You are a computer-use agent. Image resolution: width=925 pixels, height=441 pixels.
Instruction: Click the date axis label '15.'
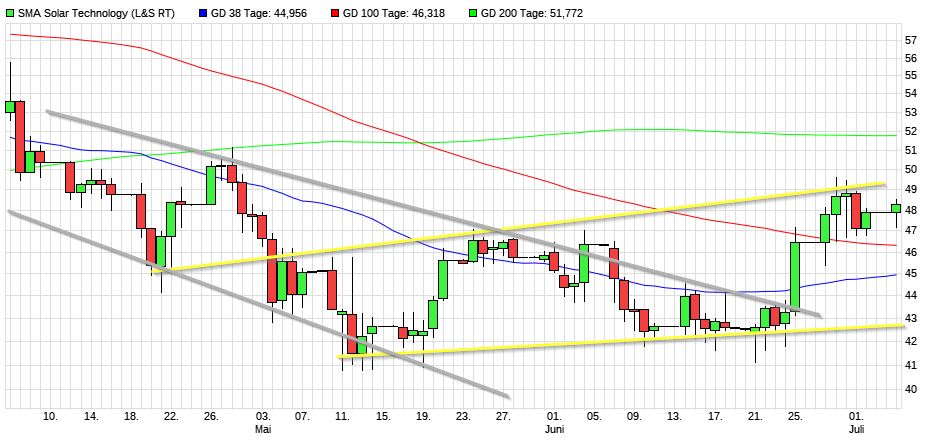coord(382,417)
